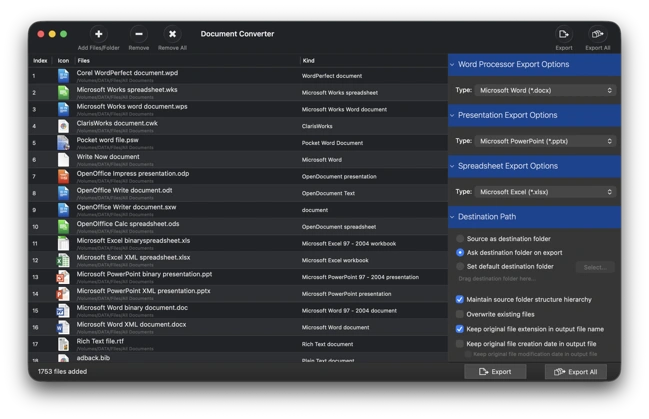The height and width of the screenshot is (419, 649).
Task: Open the Microsoft Excel (*.xlsx) type dropdown
Action: [x=545, y=192]
